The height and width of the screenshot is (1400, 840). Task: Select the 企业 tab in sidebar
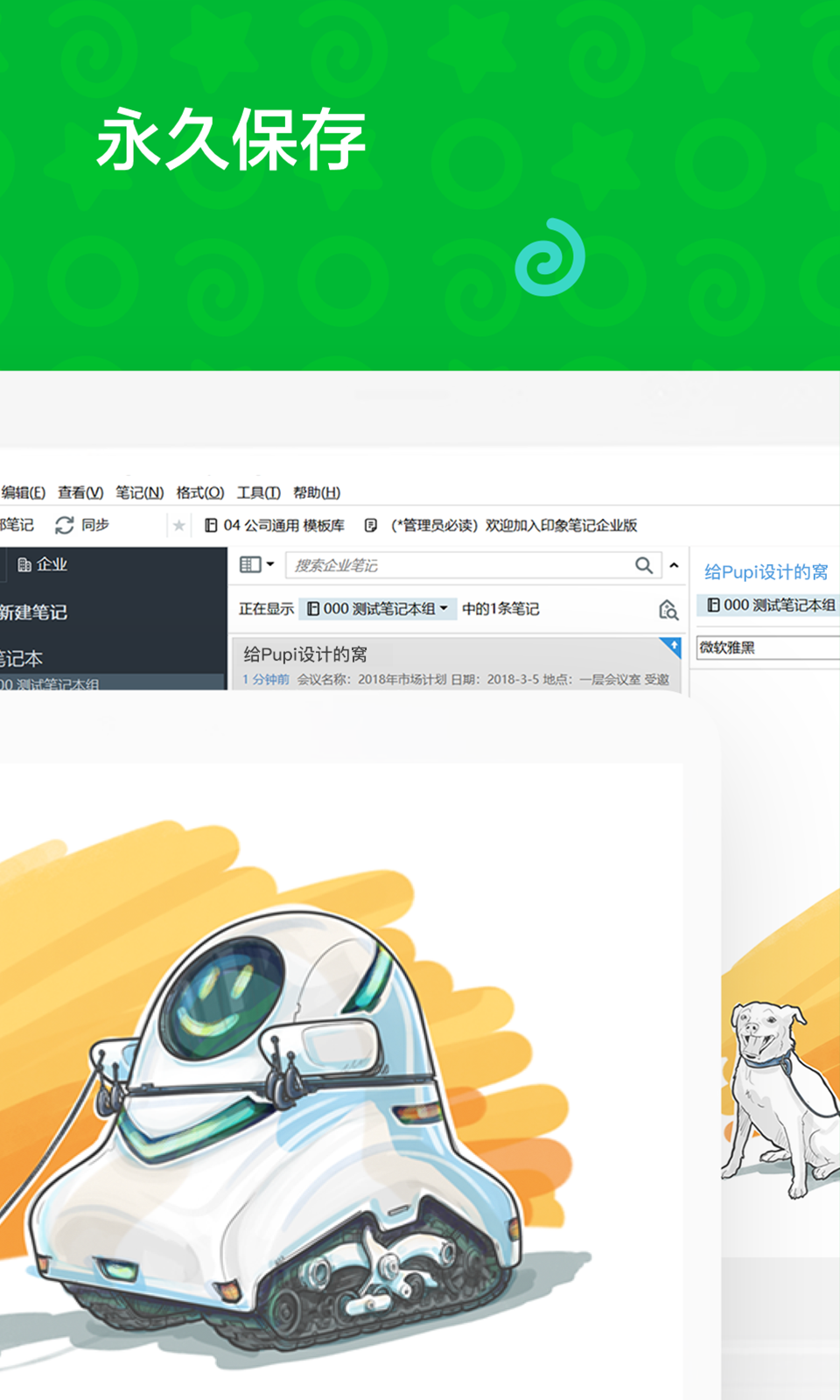(43, 565)
